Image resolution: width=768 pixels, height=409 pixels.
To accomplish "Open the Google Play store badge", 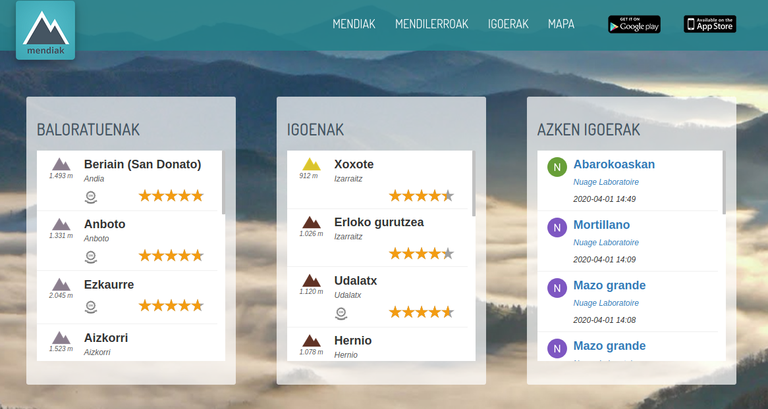I will tap(634, 24).
